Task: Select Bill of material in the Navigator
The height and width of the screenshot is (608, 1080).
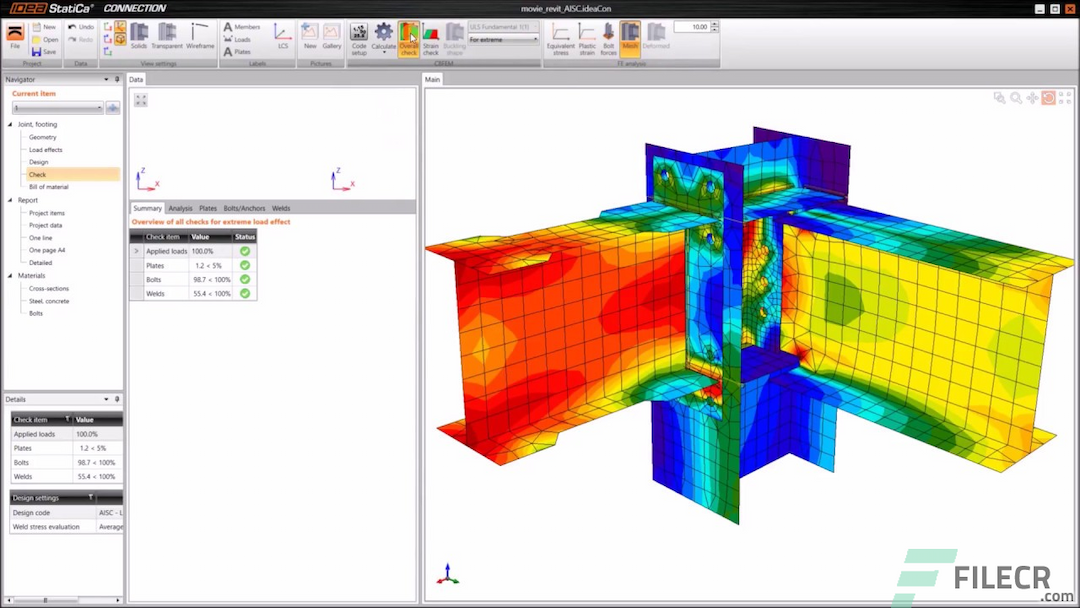Action: coord(47,187)
